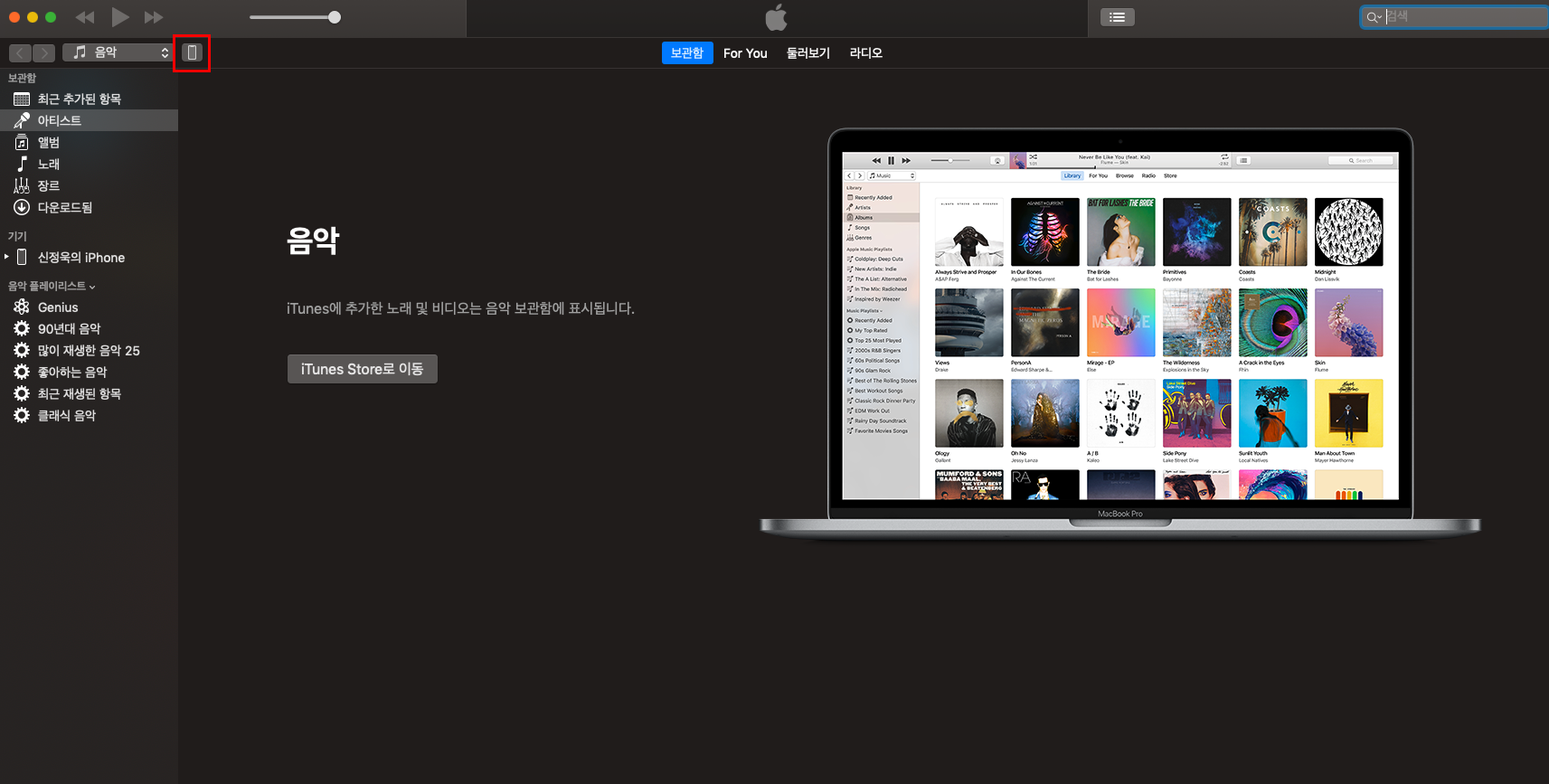Select the 좋아하는 음악 playlist label
Viewport: 1549px width, 784px height.
[x=72, y=372]
